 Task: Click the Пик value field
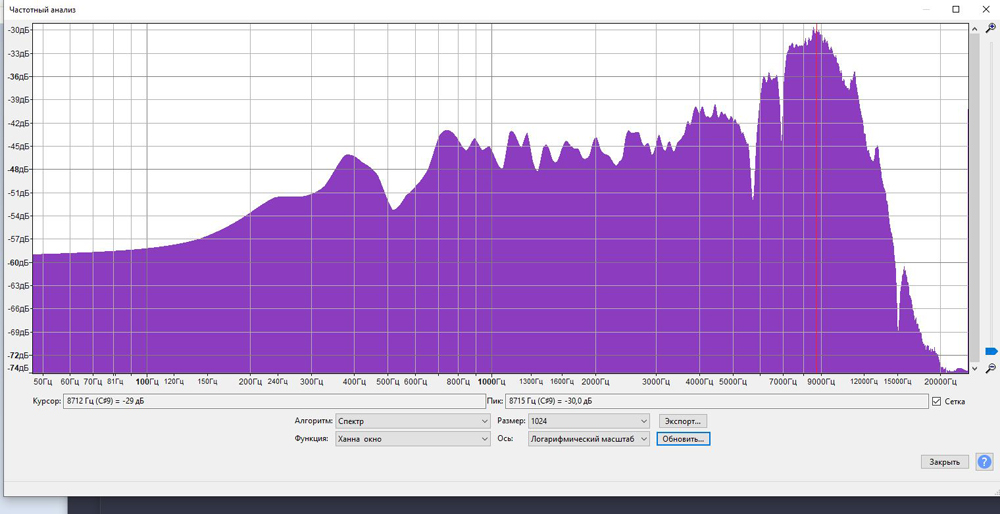click(x=716, y=401)
